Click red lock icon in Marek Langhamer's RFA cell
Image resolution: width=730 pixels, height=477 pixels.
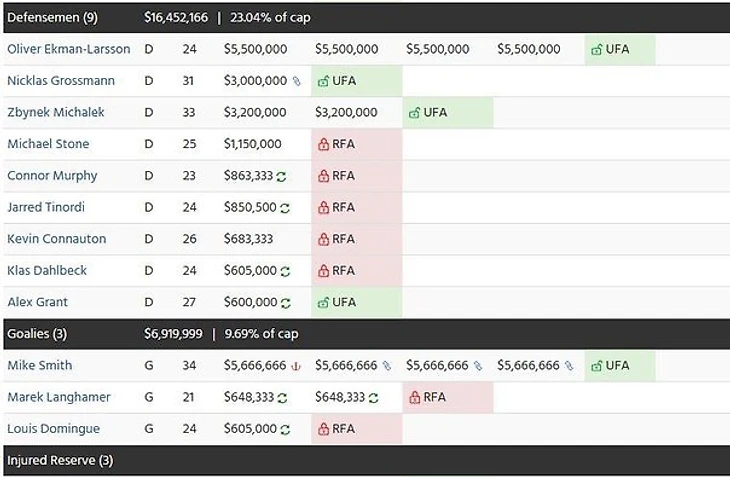(414, 397)
